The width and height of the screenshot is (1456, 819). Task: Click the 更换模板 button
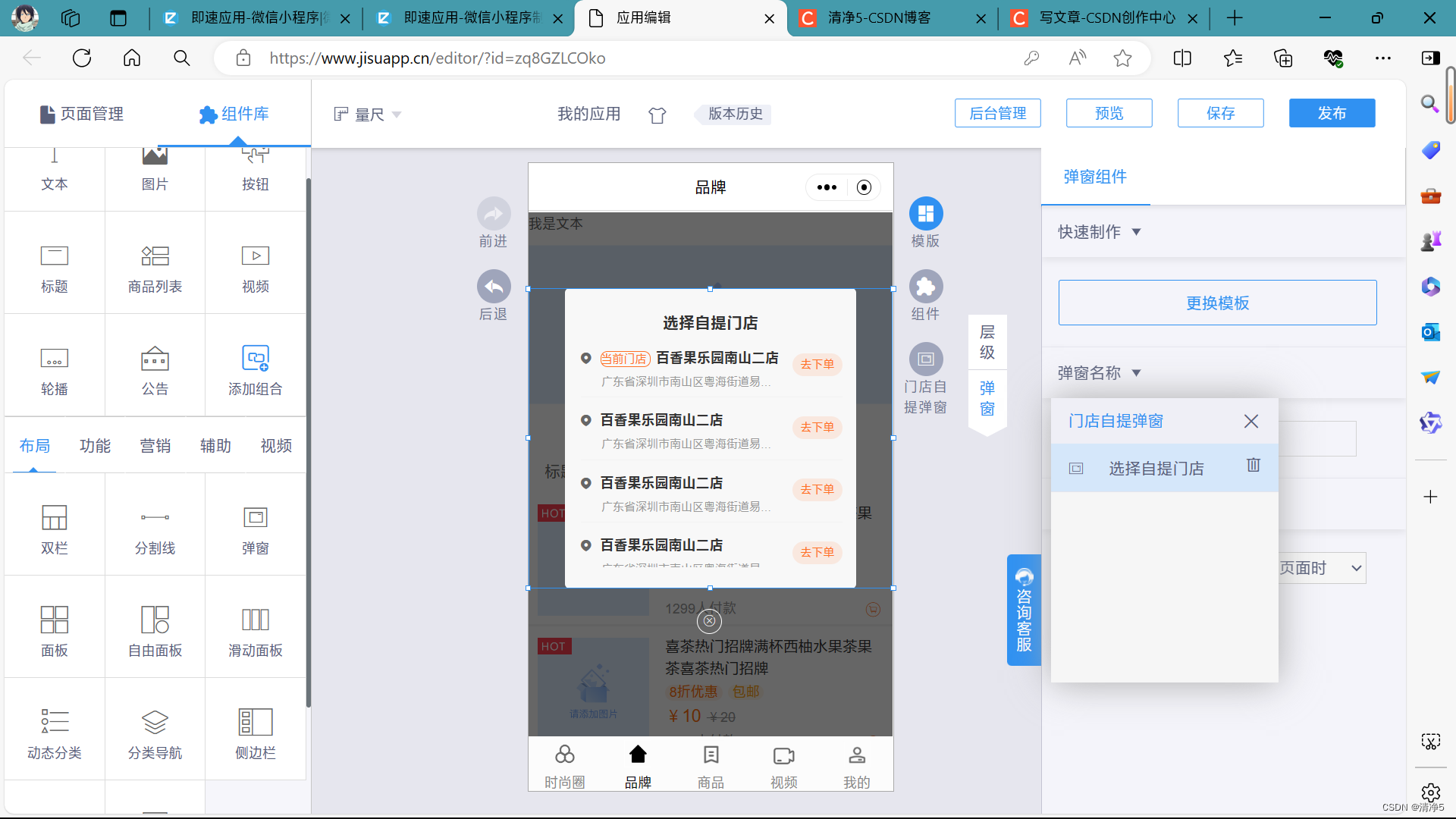(1217, 303)
